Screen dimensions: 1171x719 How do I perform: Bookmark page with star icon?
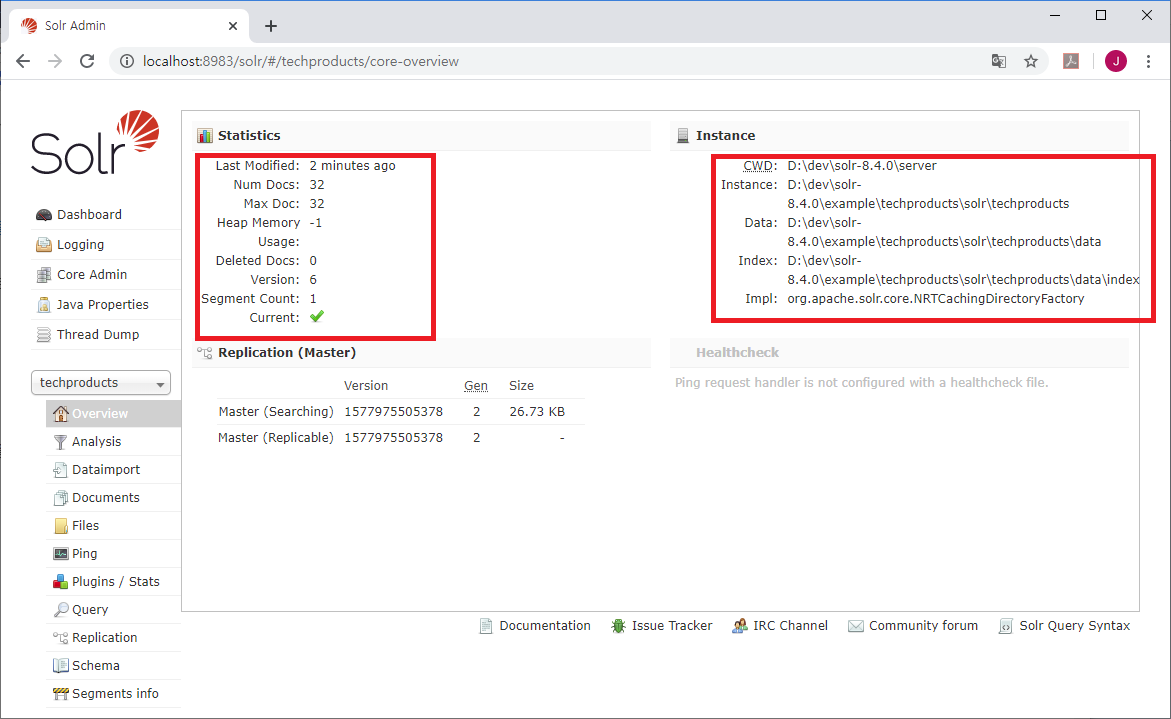pos(1031,61)
